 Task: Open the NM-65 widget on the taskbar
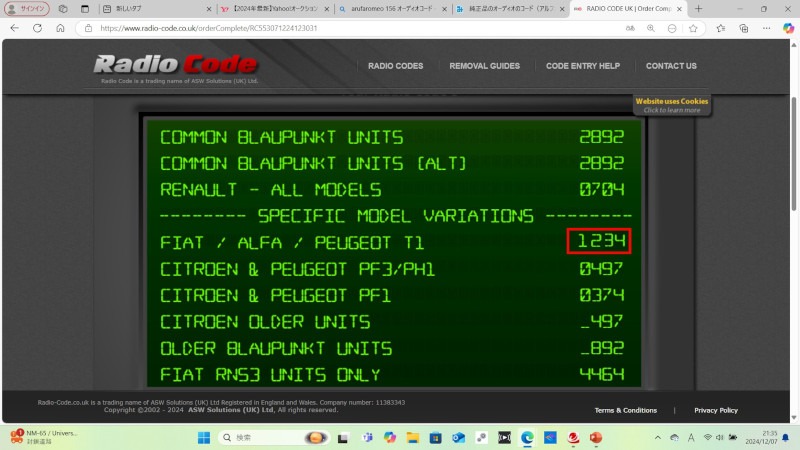point(44,437)
